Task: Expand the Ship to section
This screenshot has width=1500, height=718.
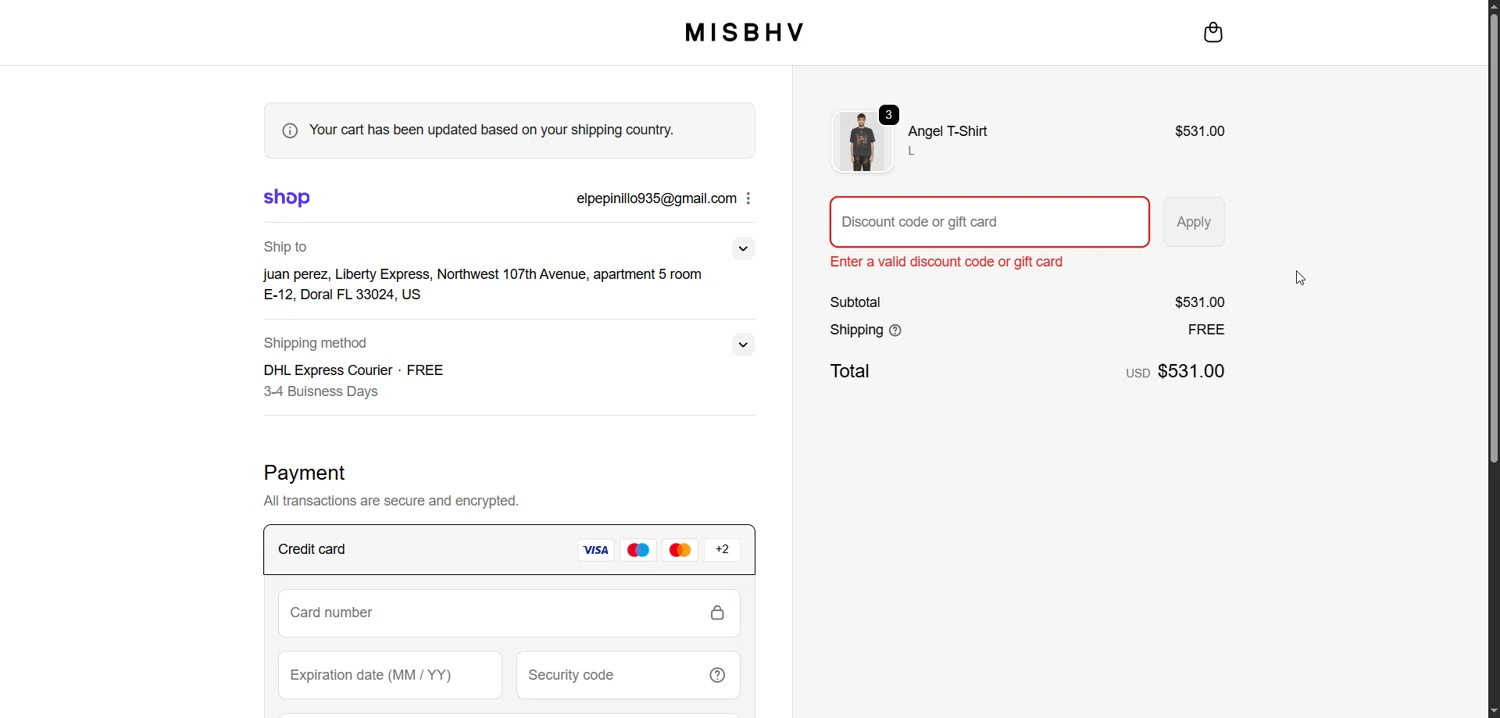Action: [x=743, y=249]
